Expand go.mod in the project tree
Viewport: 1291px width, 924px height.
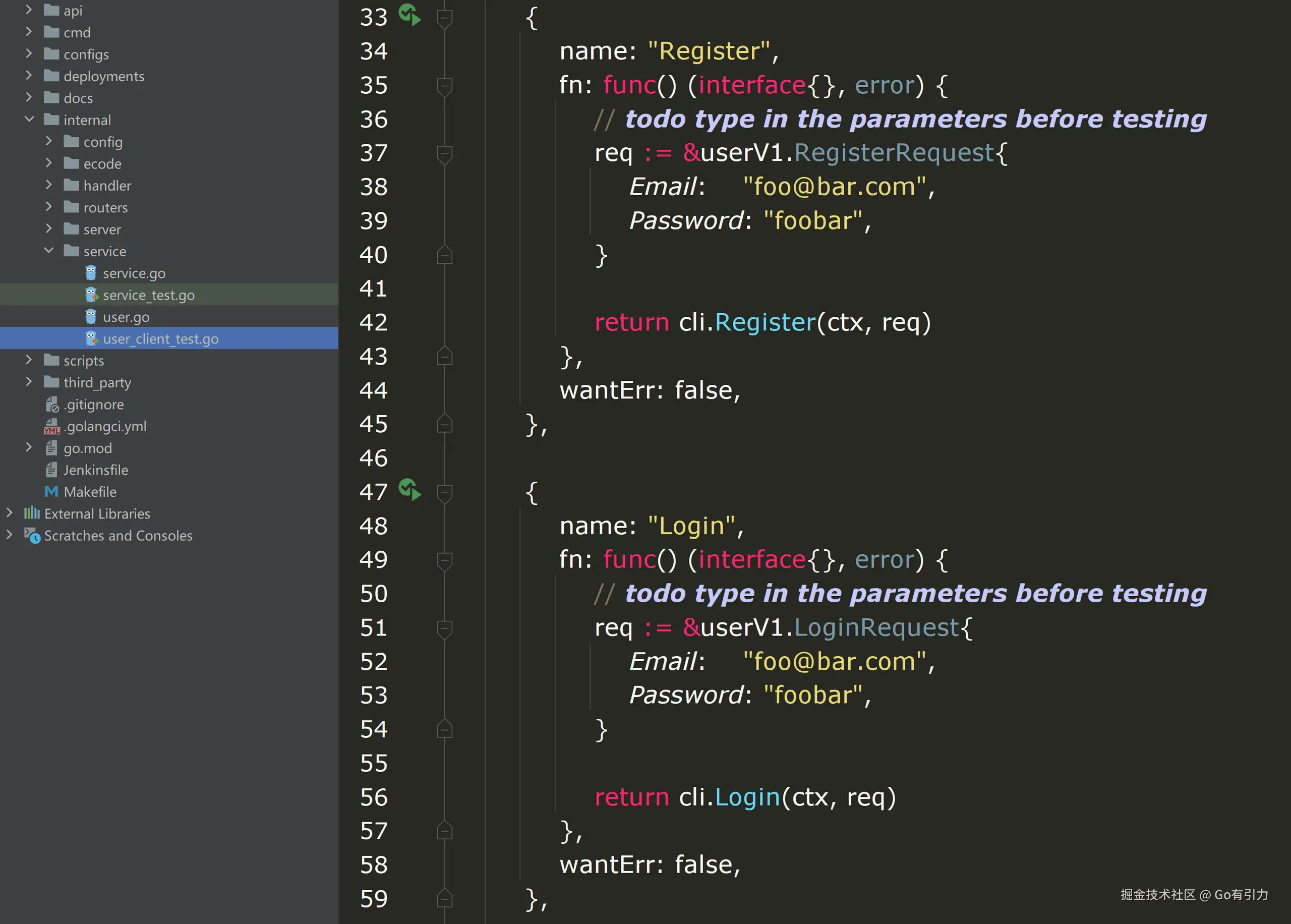(29, 448)
